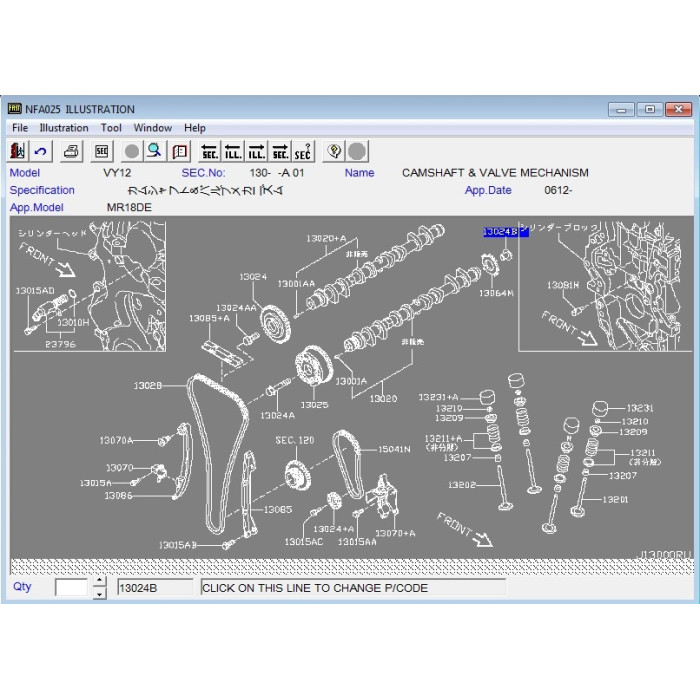Select part label 13085+A on diagram
This screenshot has width=700, height=700.
coord(209,318)
